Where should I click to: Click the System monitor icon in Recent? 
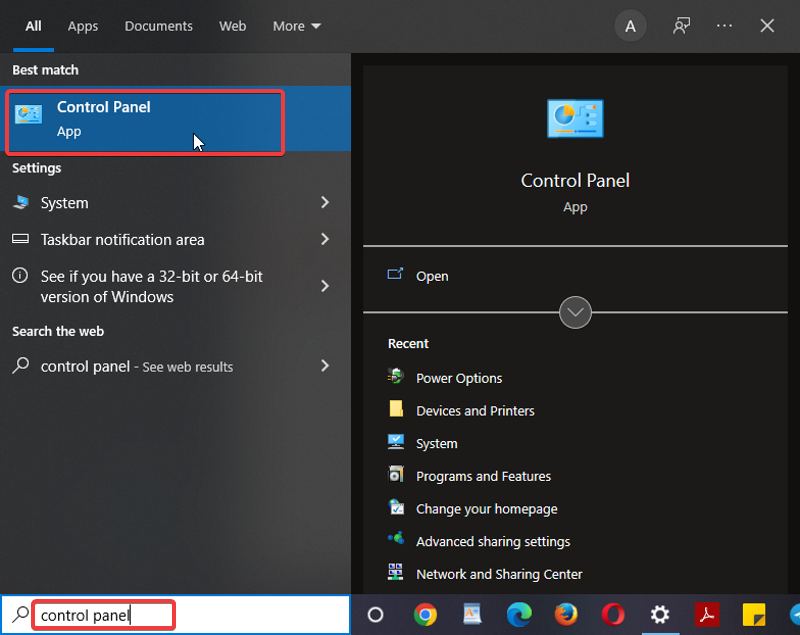(x=396, y=442)
